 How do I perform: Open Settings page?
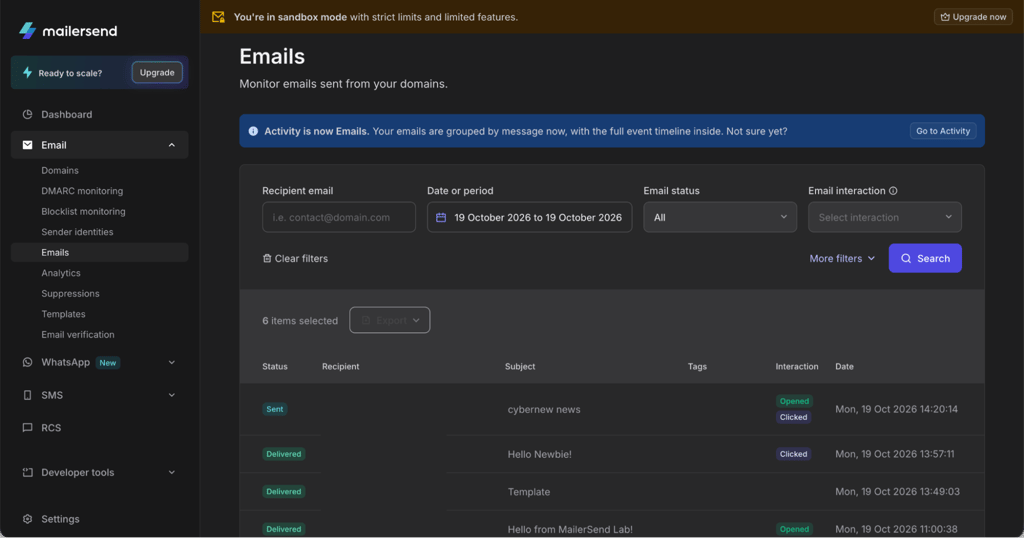pyautogui.click(x=60, y=519)
